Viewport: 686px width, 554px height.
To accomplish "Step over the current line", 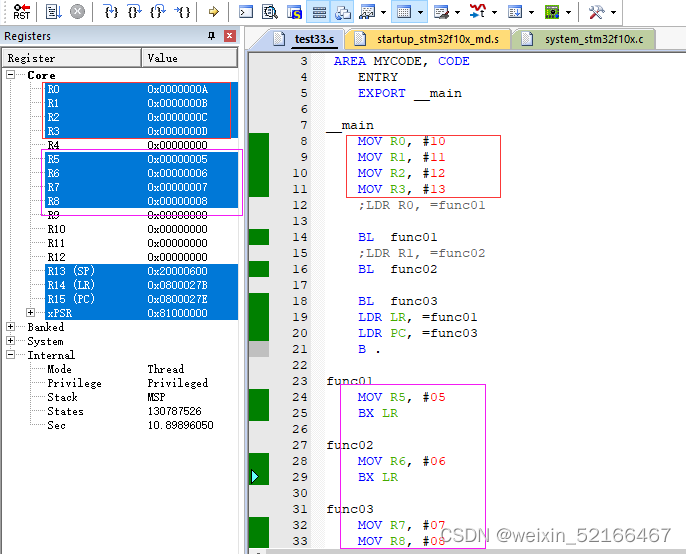I will (134, 12).
